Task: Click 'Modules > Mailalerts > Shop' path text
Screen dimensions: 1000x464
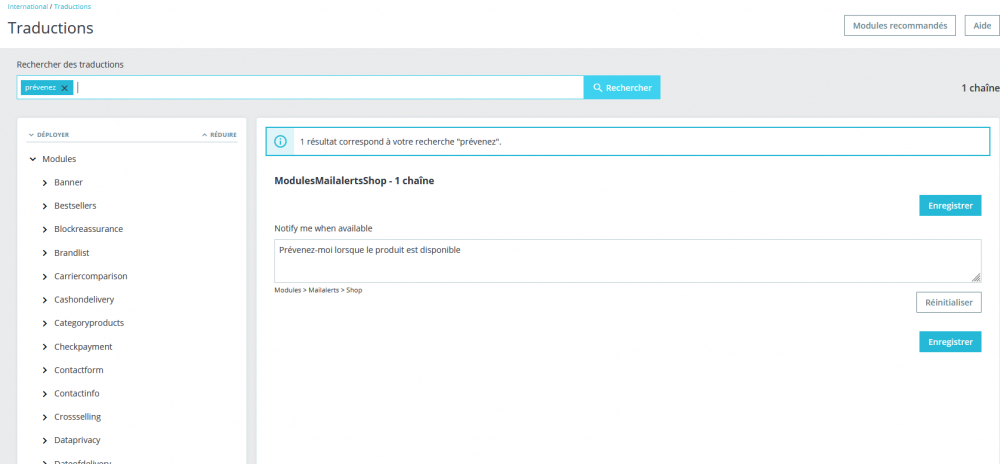Action: (318, 290)
